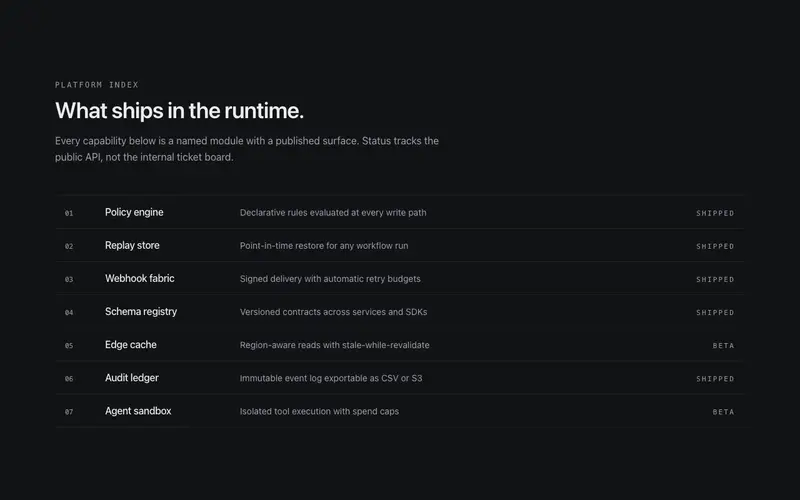Viewport: 800px width, 500px height.
Task: Click Isolated tool execution with spend caps
Action: point(319,412)
